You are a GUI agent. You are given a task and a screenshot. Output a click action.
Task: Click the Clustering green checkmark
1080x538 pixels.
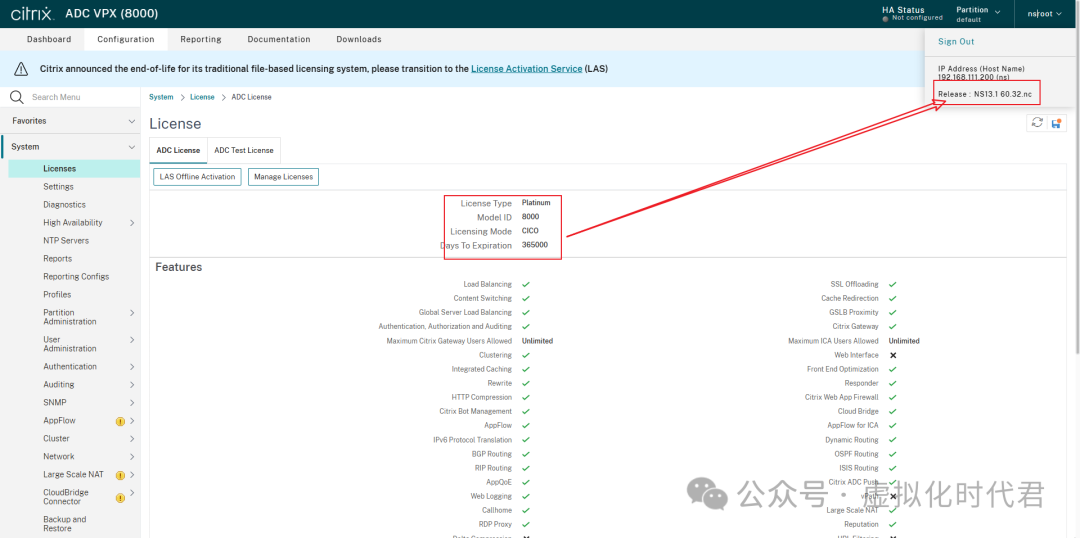coord(526,355)
